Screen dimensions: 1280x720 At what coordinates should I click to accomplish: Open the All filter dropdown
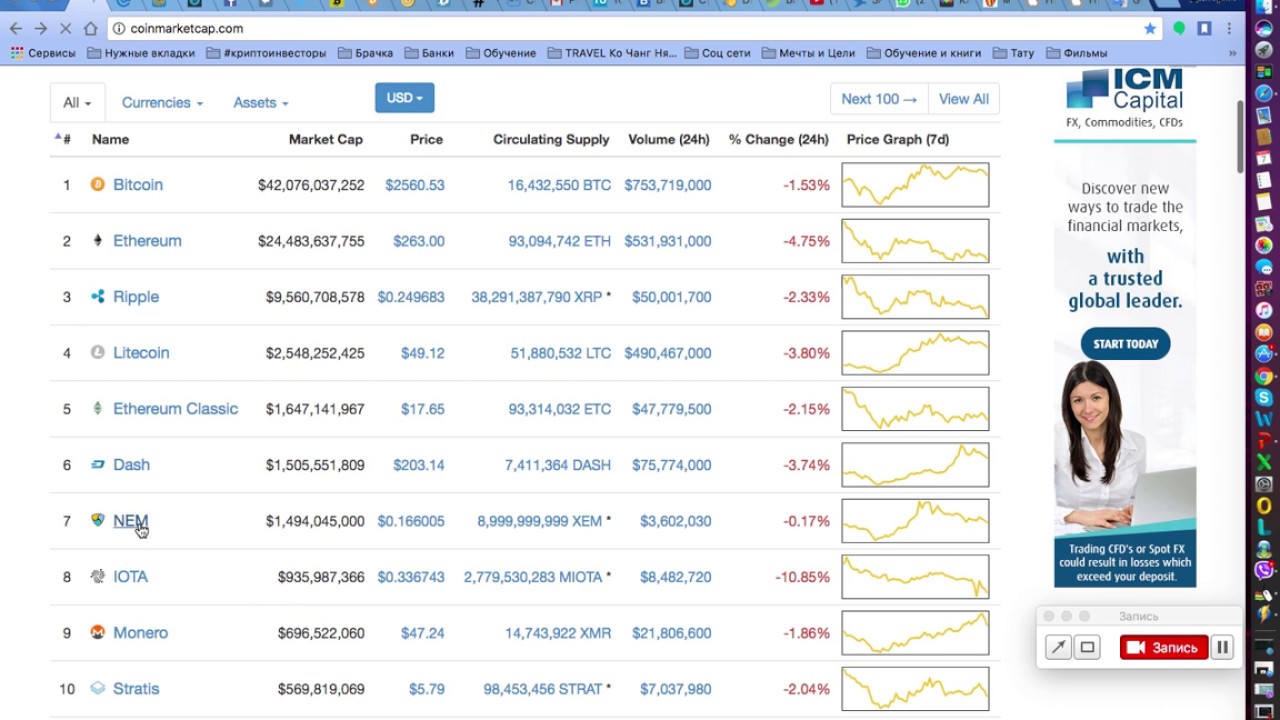[x=77, y=103]
